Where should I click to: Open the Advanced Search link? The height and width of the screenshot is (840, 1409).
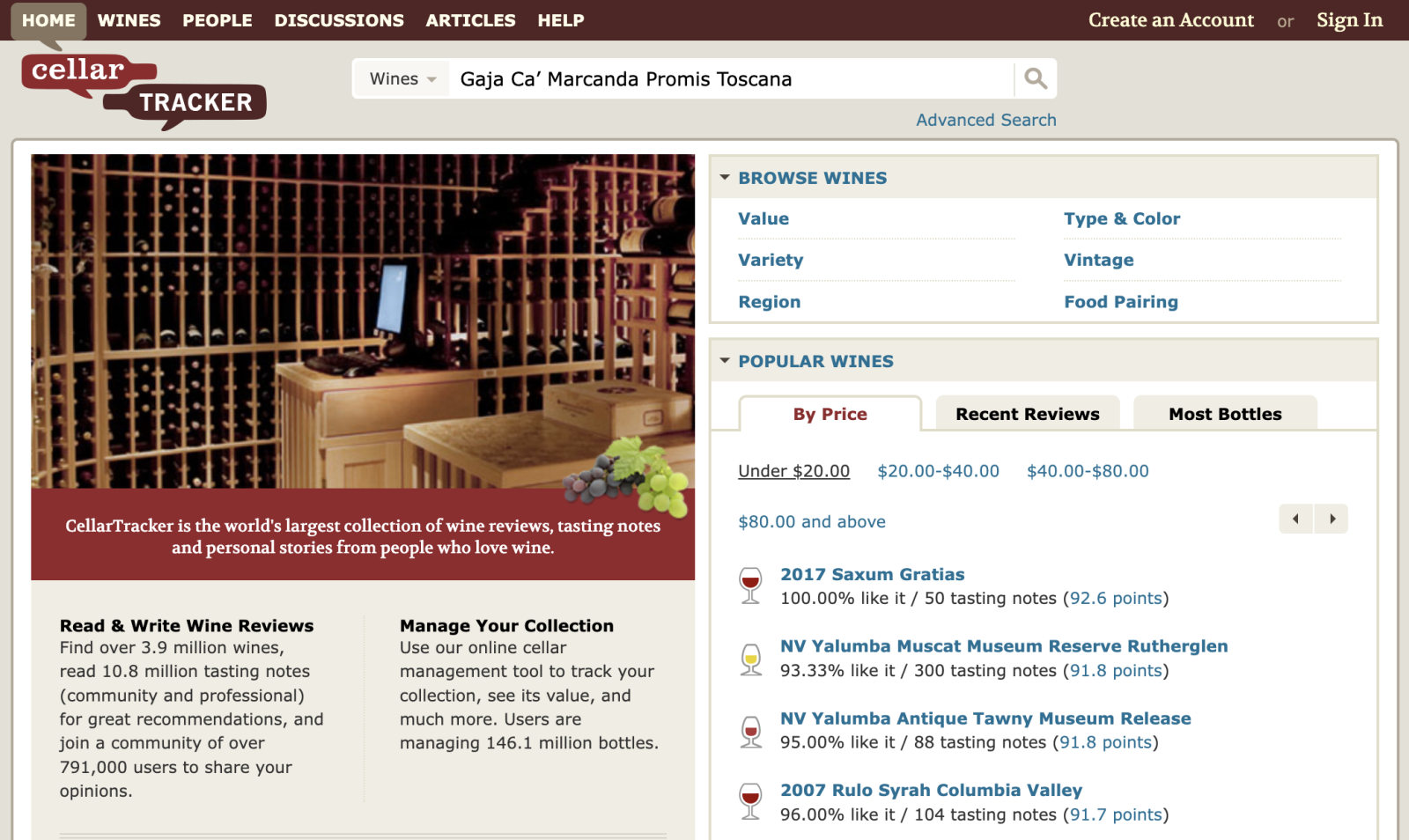coord(986,120)
